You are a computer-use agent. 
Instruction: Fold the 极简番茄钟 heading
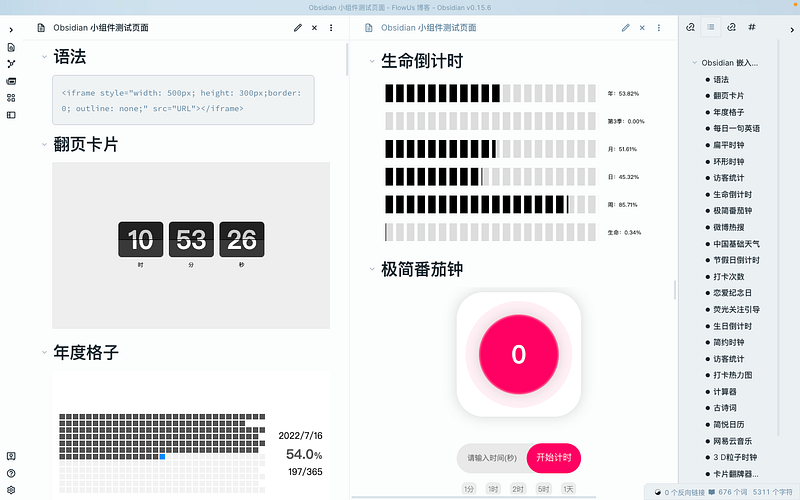click(x=372, y=269)
